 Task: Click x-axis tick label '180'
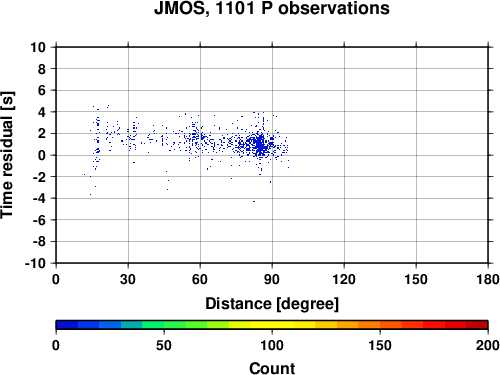click(x=488, y=279)
